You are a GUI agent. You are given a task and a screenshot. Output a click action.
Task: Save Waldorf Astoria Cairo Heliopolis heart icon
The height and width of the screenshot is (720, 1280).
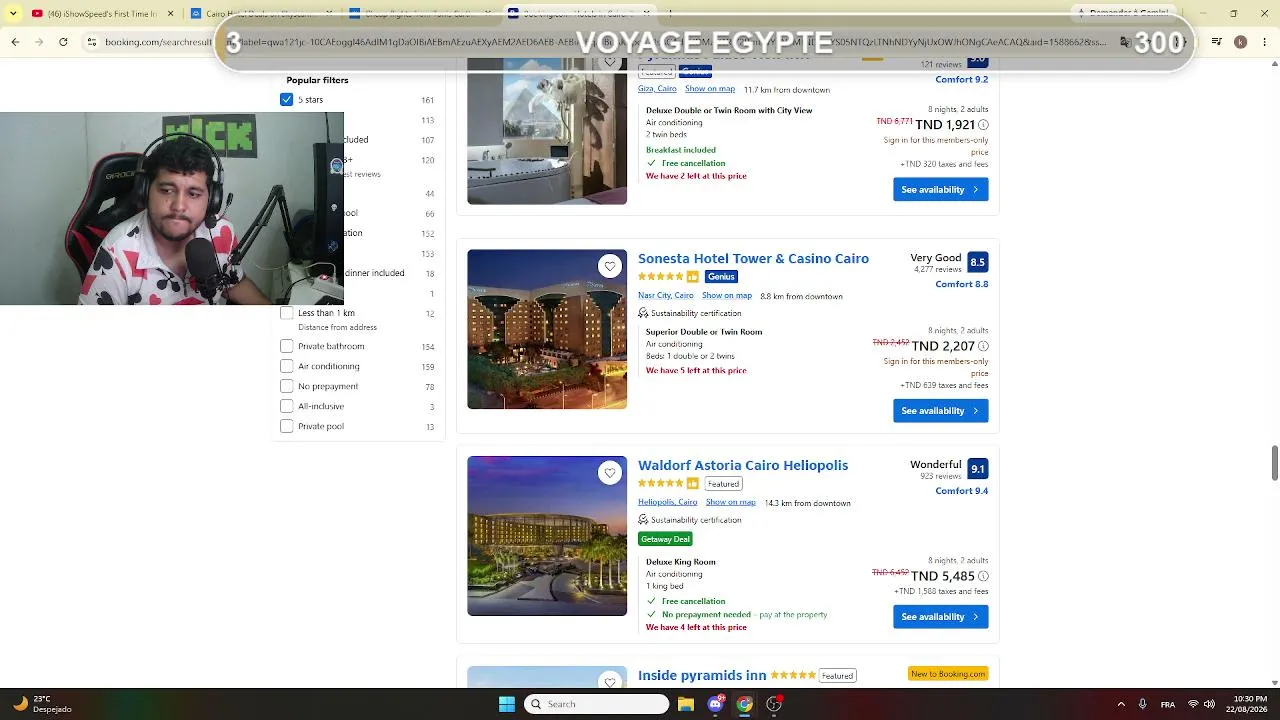610,473
